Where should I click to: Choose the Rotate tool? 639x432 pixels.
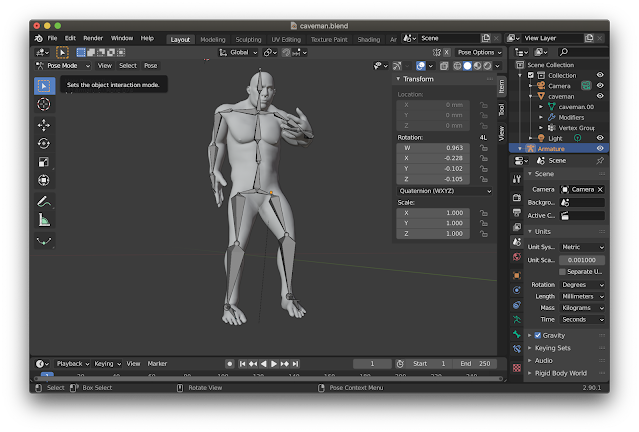44,143
